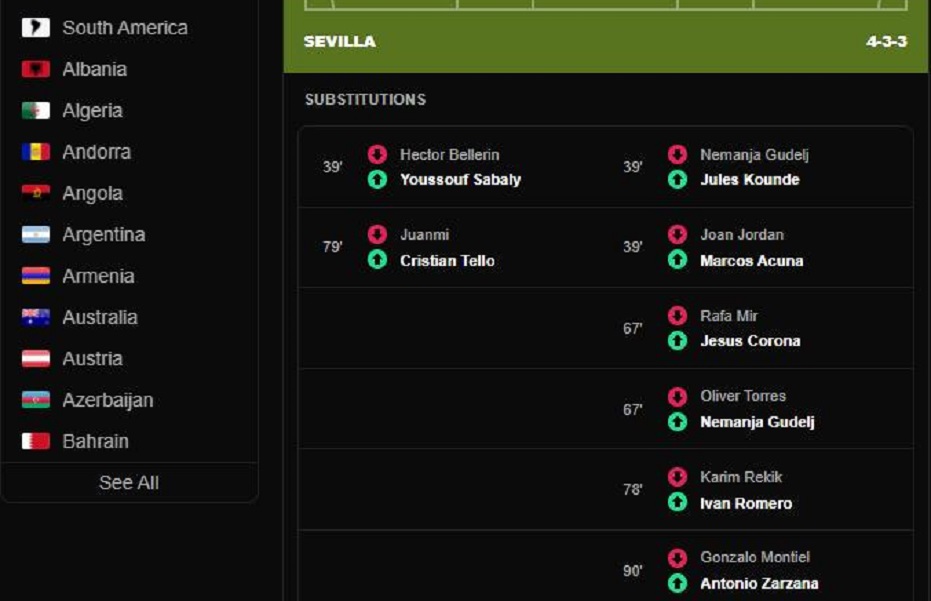931x601 pixels.
Task: Click the South America continent icon
Action: coord(36,27)
